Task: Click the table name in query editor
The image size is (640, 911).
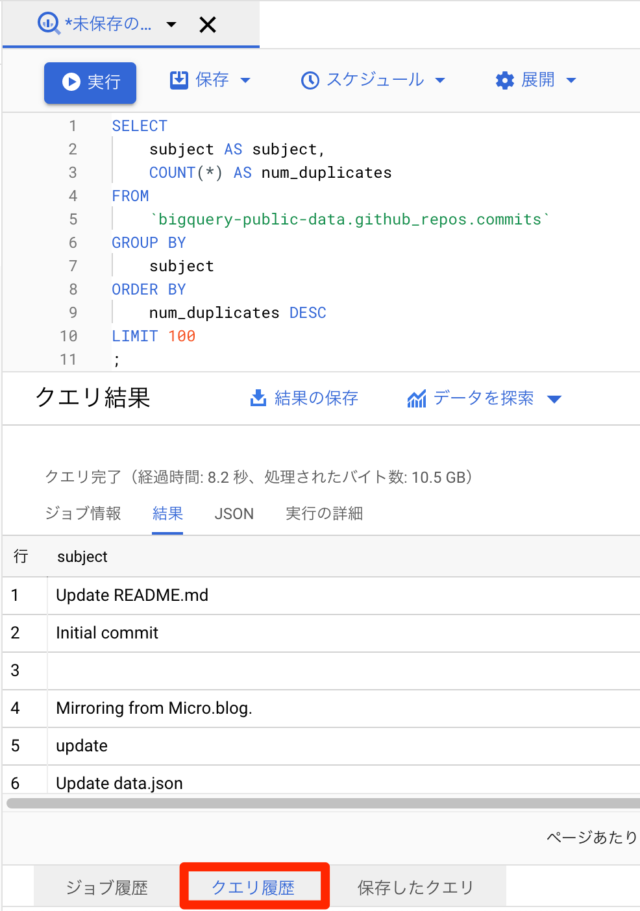Action: pos(350,220)
